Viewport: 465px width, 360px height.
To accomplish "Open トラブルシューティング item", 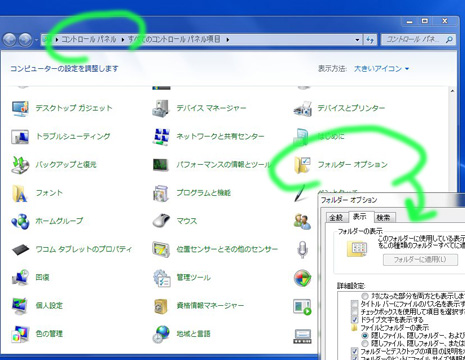I will 61,136.
